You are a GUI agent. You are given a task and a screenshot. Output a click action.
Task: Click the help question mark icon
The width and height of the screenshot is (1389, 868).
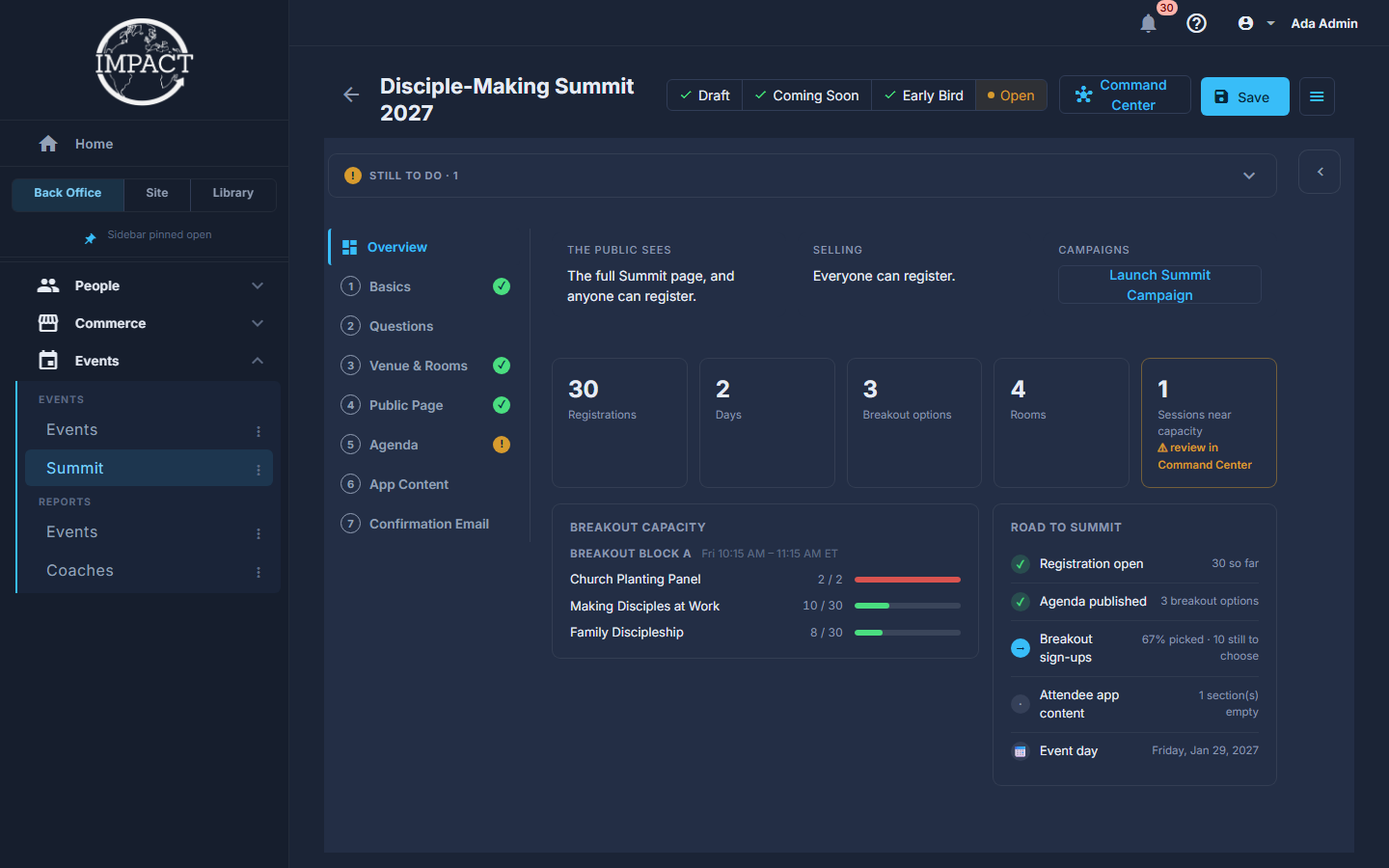point(1196,23)
